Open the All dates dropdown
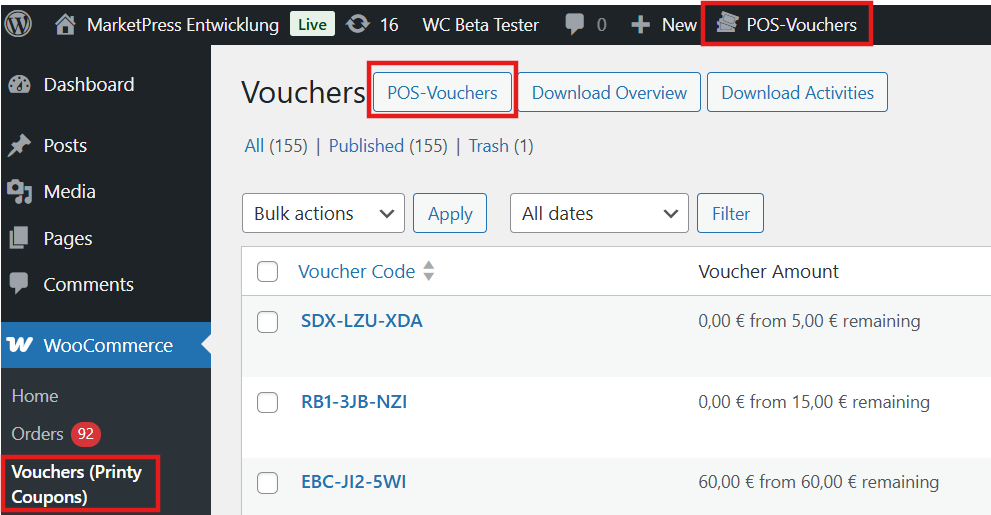Screen dimensions: 991x515 [x=599, y=214]
